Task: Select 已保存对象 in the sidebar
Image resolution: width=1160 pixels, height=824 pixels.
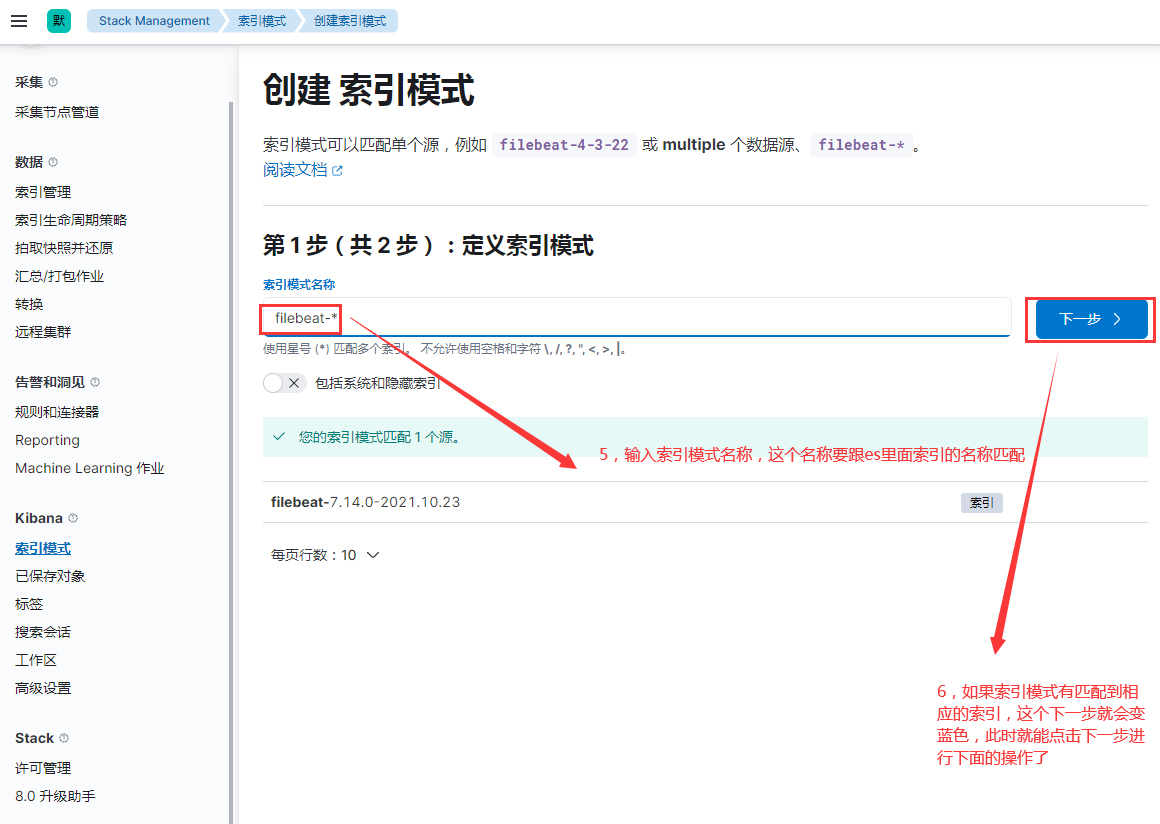Action: click(x=49, y=576)
